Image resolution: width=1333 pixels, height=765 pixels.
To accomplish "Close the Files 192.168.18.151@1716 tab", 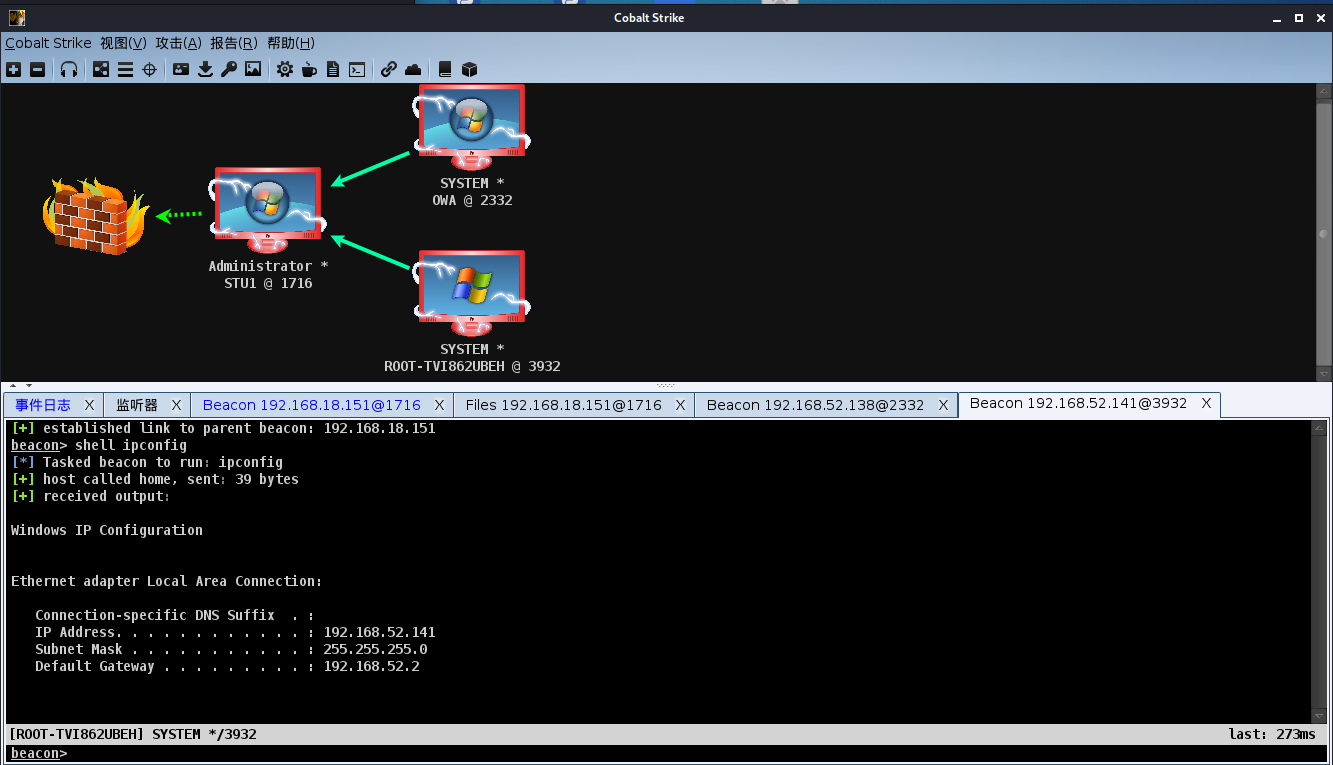I will [x=680, y=405].
